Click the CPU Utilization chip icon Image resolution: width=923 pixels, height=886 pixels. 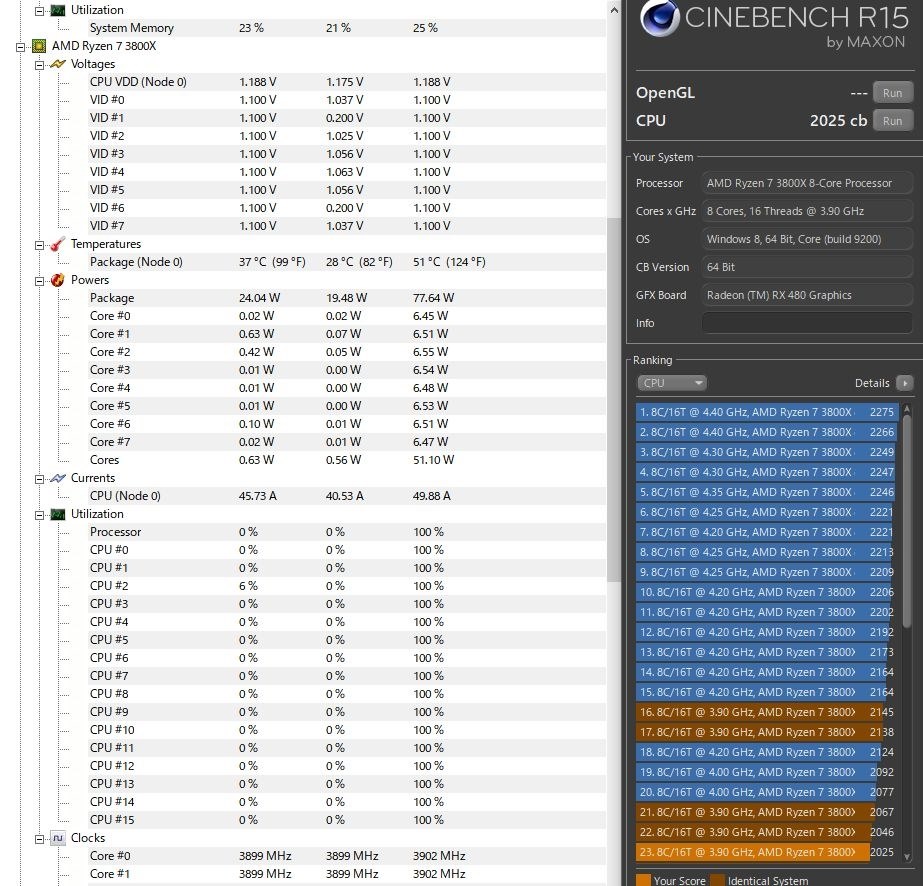click(x=58, y=514)
